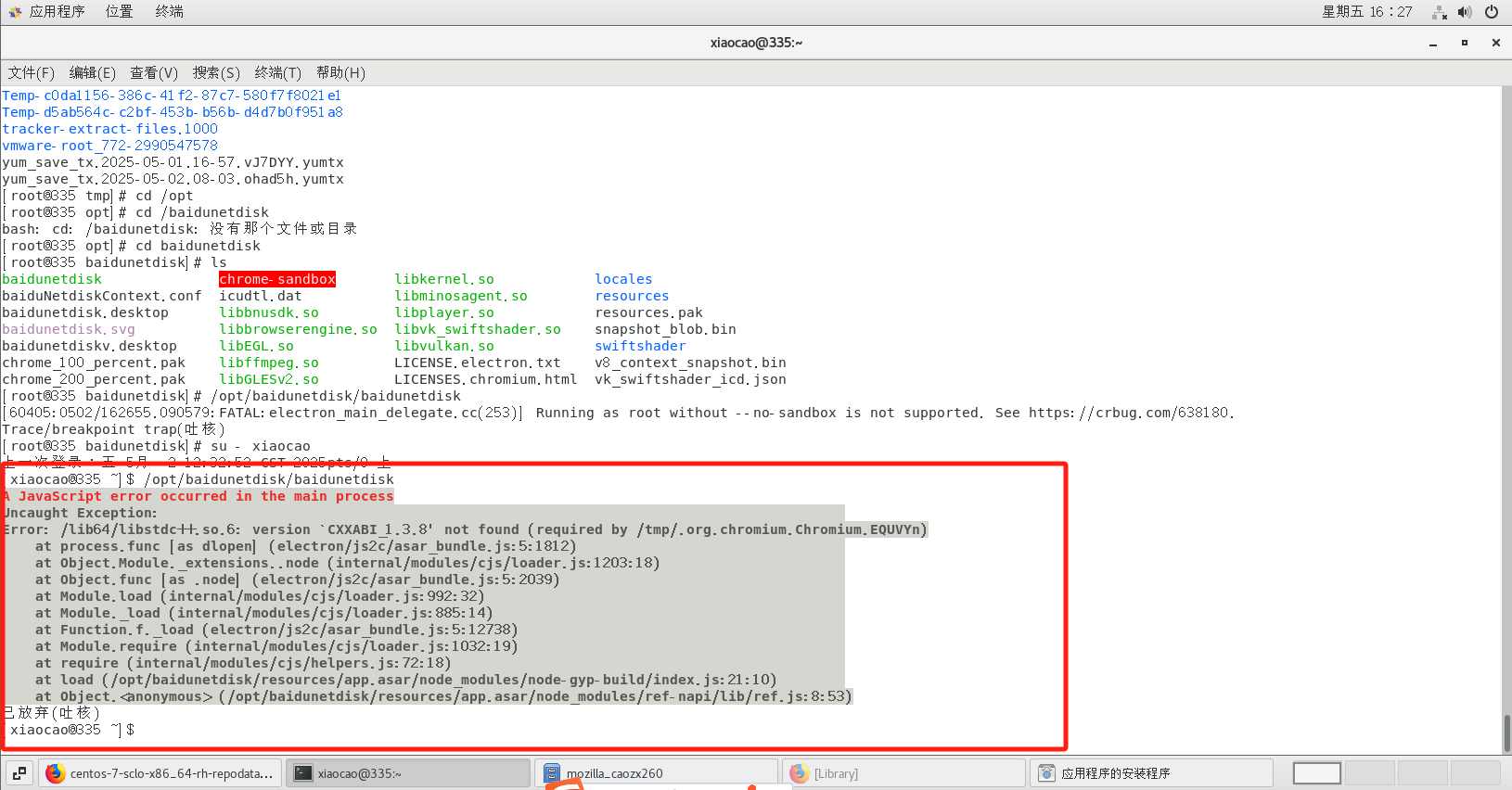Open the 应用程序 top panel menu
Screen dimensions: 1512x790
coord(57,12)
